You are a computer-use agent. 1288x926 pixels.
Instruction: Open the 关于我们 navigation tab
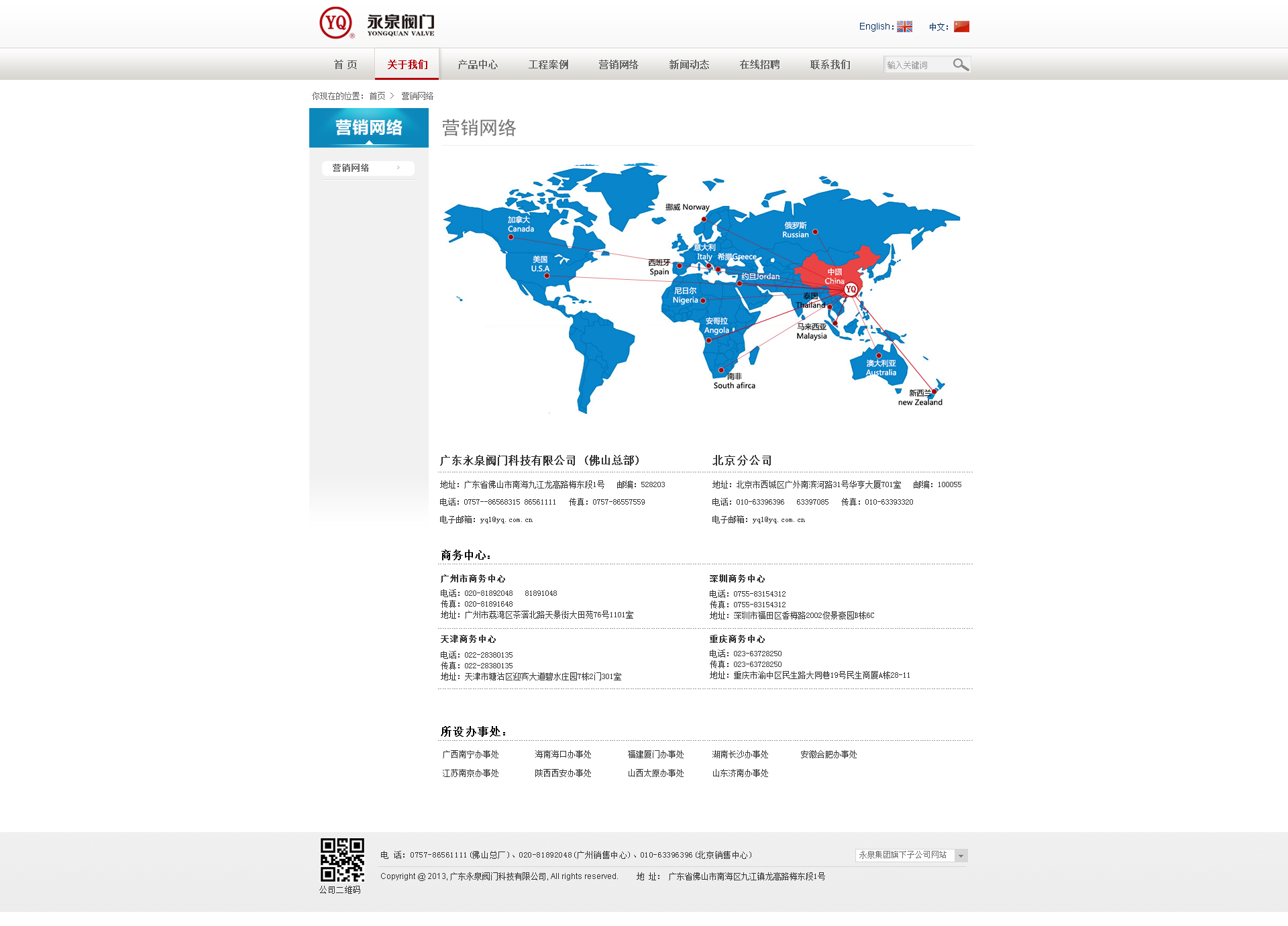(407, 64)
